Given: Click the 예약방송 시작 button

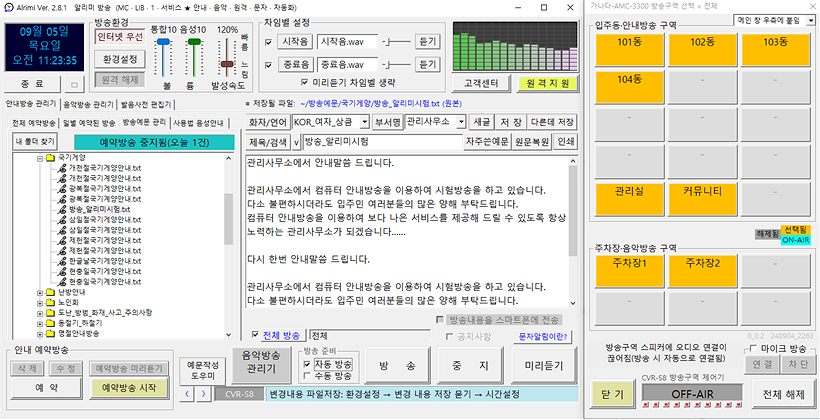Looking at the screenshot, I should (x=131, y=388).
